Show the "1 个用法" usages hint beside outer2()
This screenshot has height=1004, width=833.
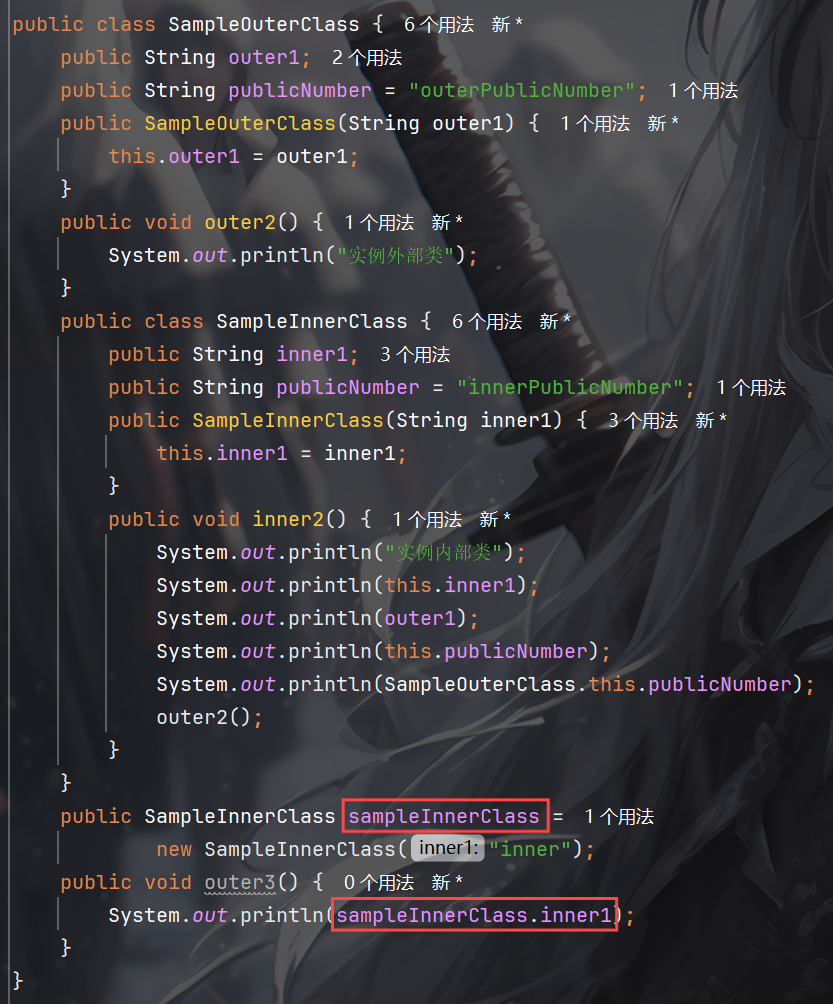(379, 223)
